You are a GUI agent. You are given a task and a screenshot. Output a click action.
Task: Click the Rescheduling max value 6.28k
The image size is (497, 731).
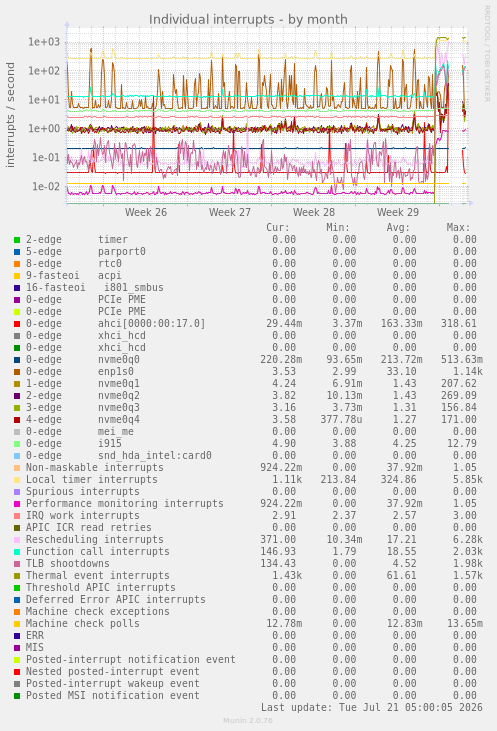[x=468, y=540]
